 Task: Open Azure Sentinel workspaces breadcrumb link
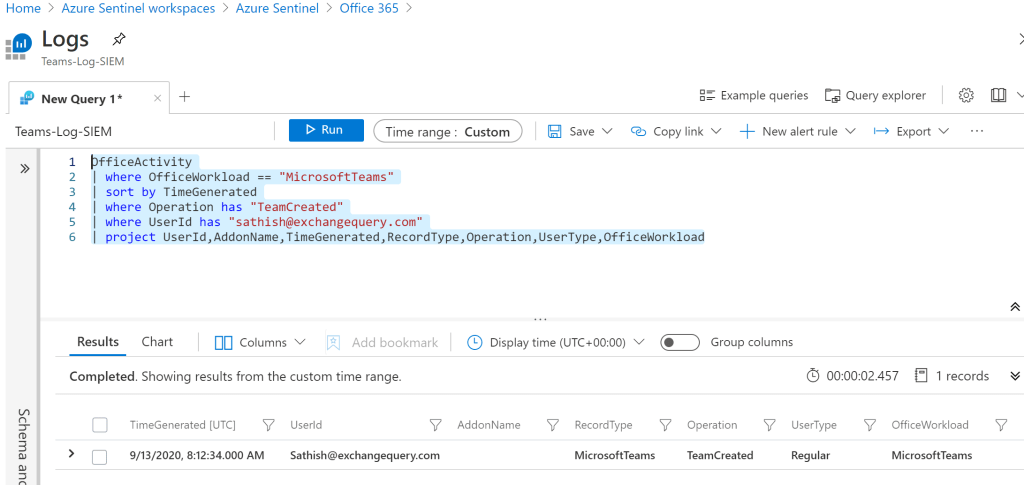pyautogui.click(x=138, y=8)
